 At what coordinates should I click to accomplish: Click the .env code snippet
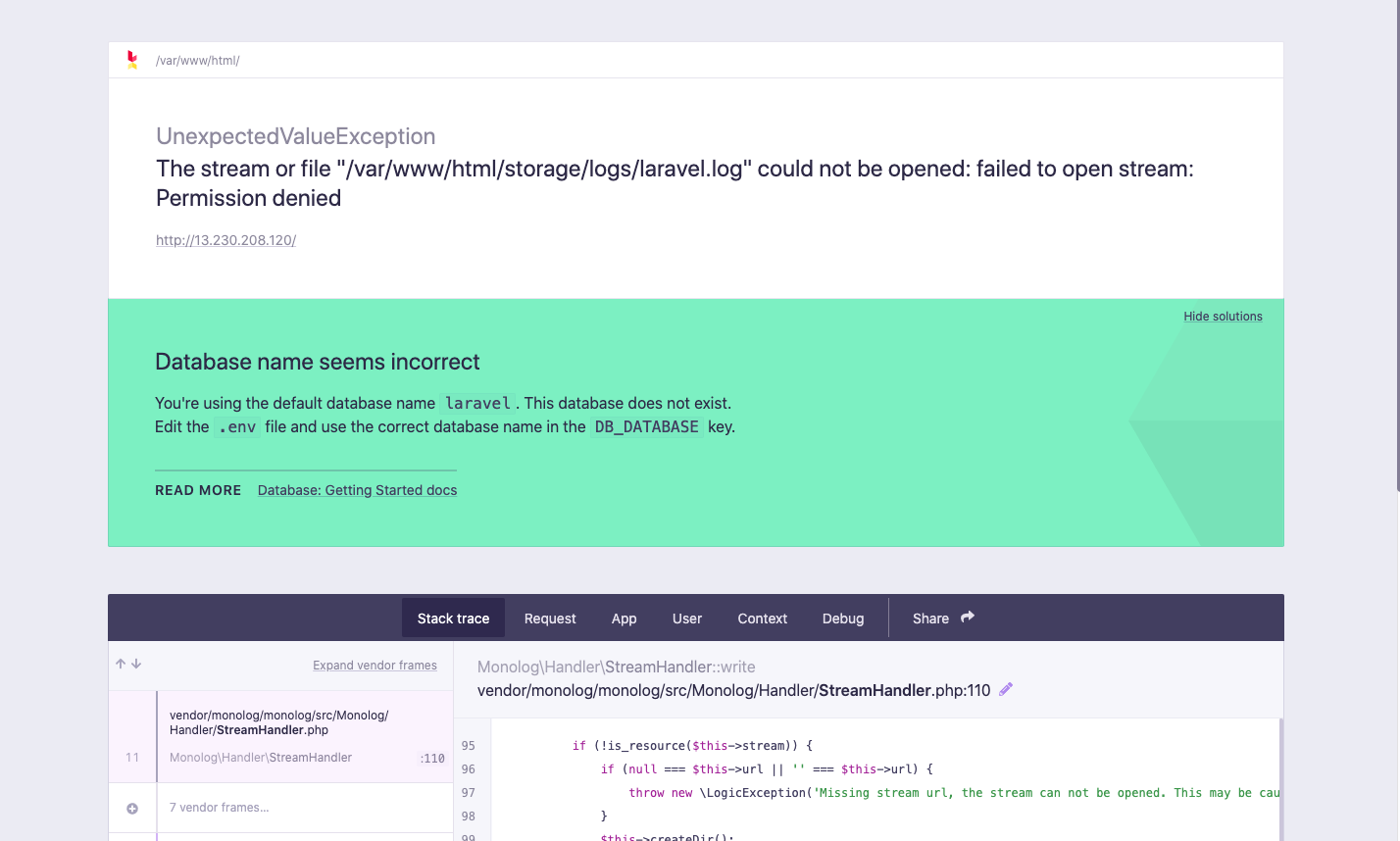pos(237,427)
